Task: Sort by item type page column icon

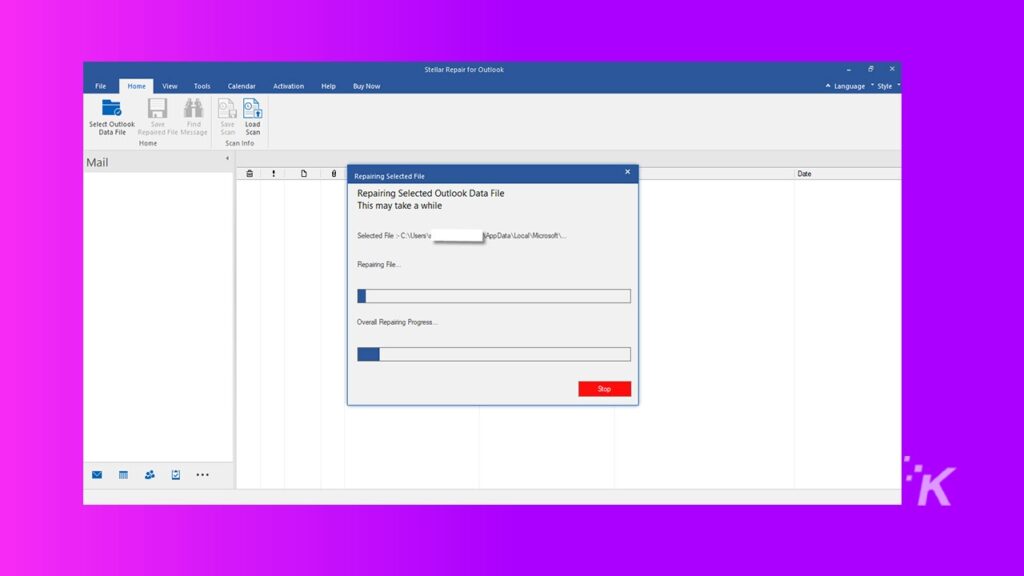Action: 304,174
